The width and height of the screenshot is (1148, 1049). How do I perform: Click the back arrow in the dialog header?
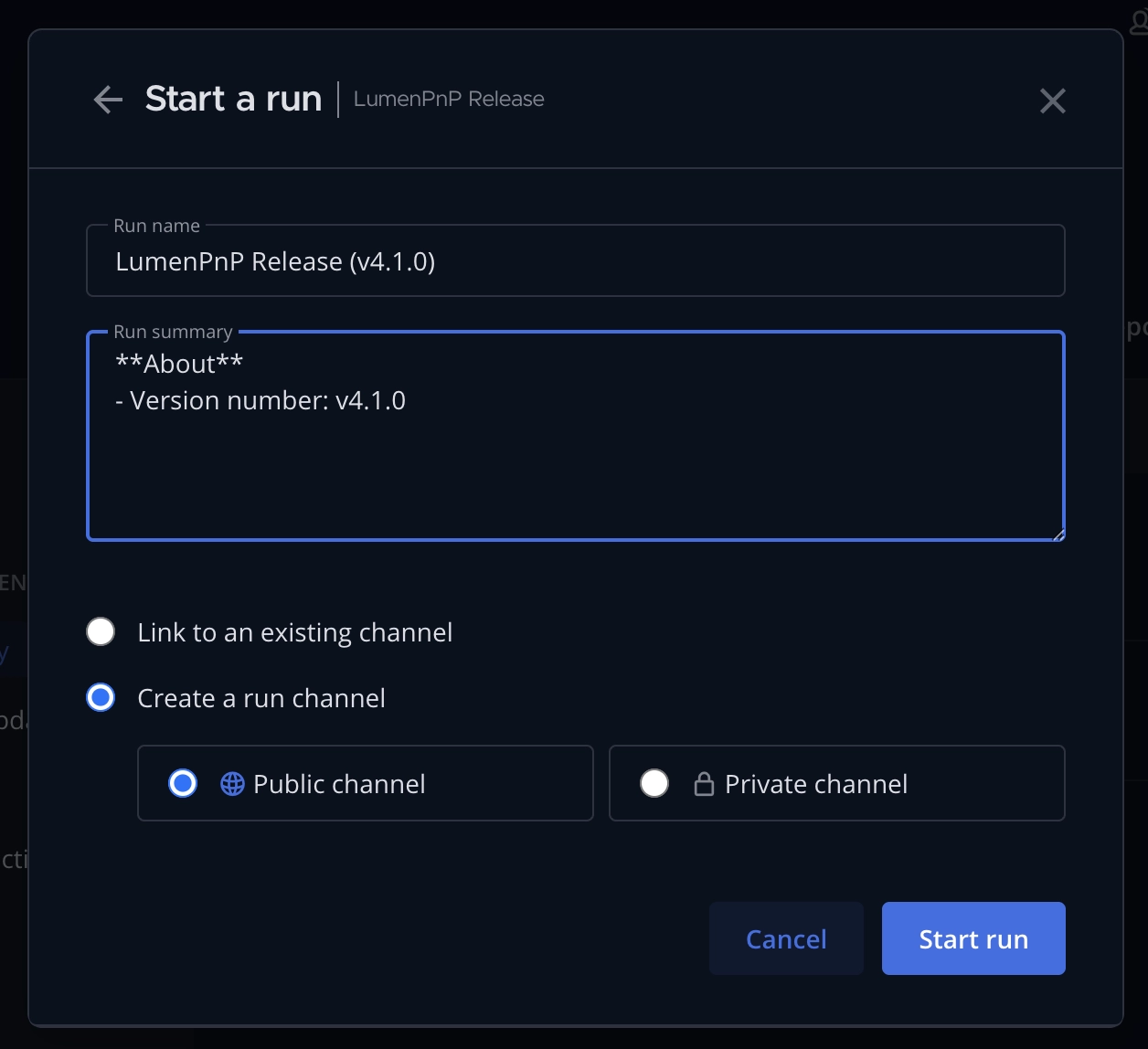pyautogui.click(x=108, y=100)
